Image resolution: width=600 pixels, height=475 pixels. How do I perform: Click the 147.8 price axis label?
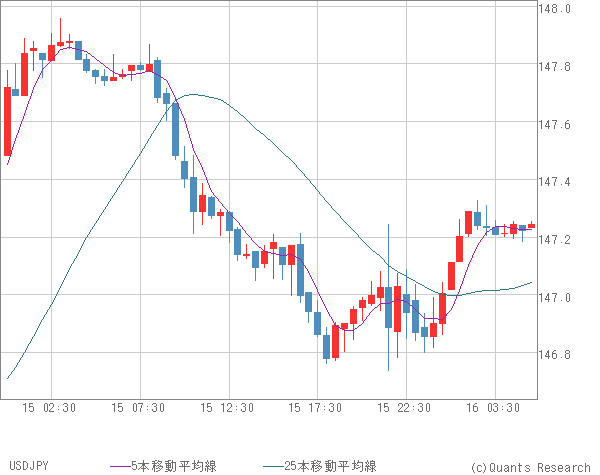click(x=554, y=67)
